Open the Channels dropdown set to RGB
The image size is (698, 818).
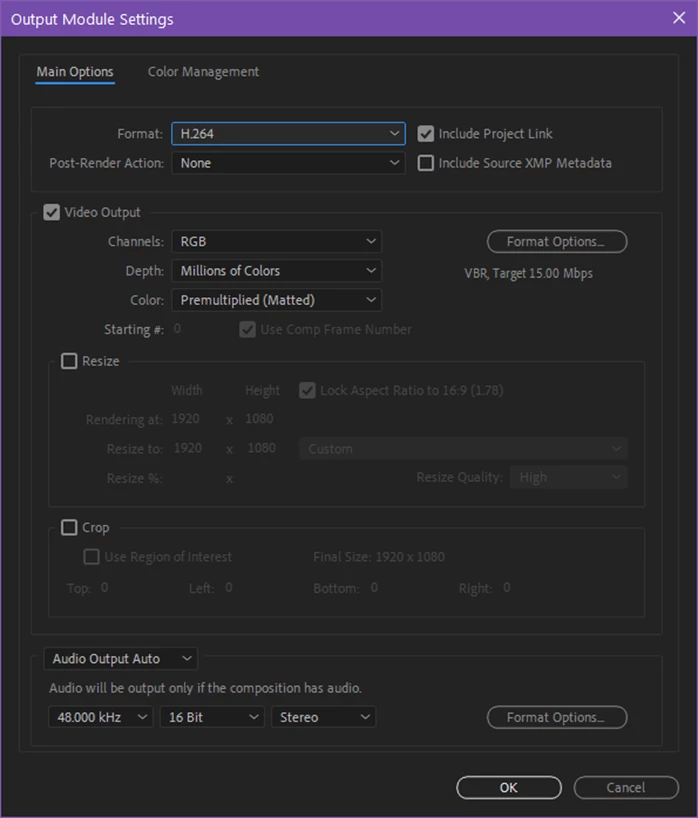point(276,242)
